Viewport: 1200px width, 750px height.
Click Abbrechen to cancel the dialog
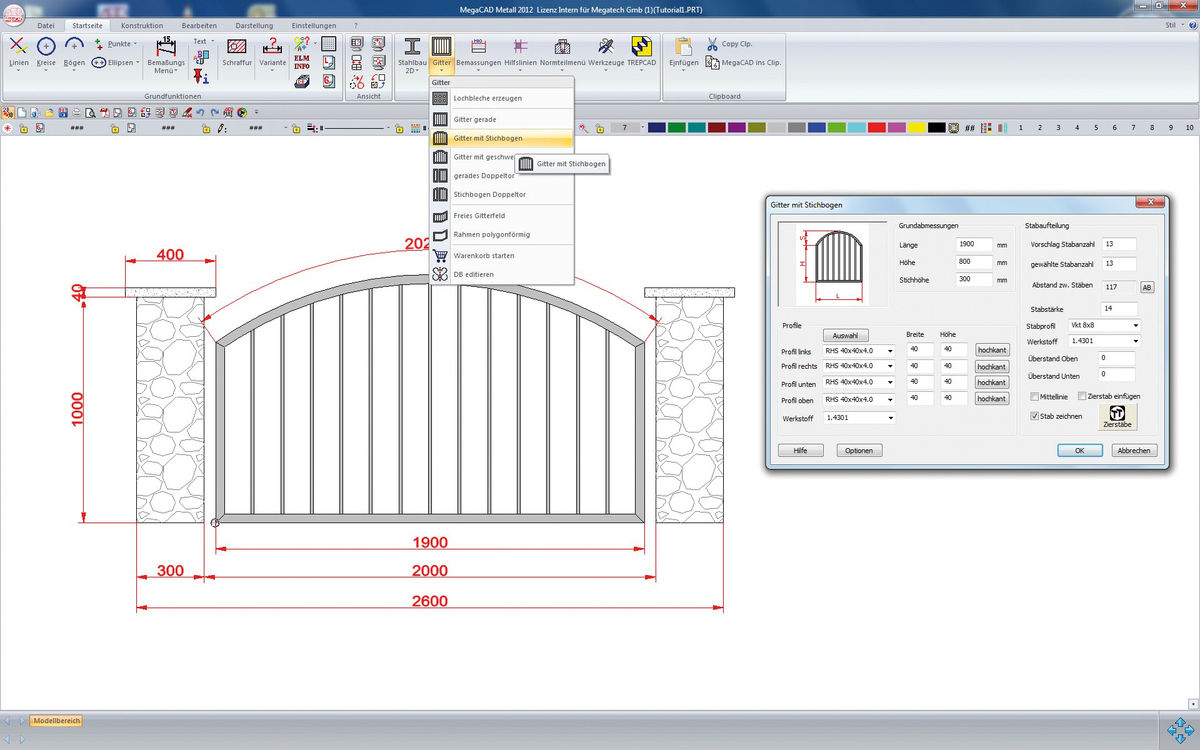click(1133, 451)
